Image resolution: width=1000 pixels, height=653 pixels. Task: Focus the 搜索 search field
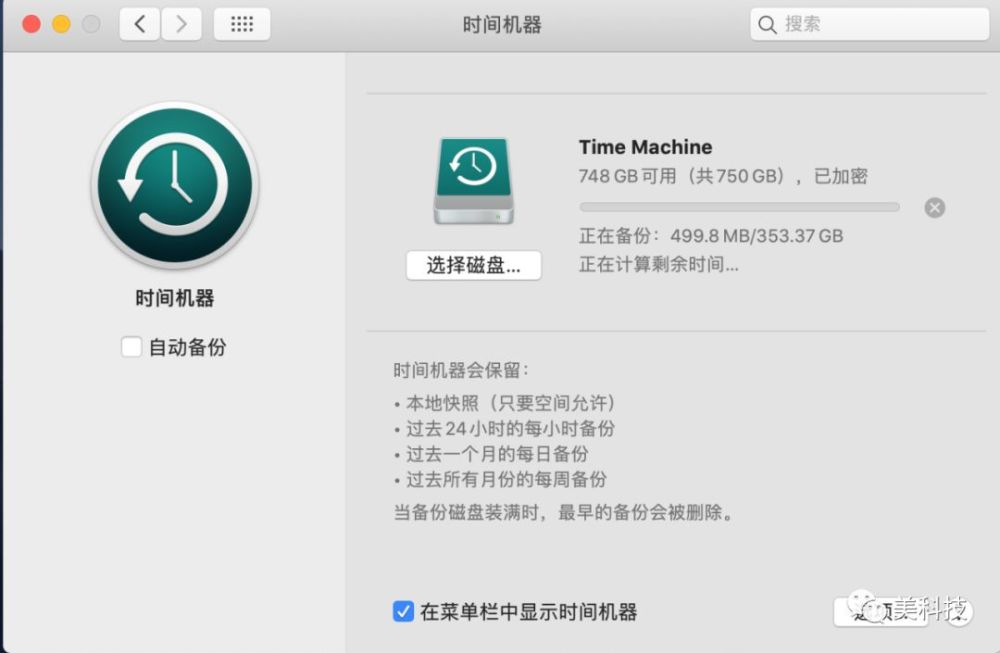click(x=869, y=24)
